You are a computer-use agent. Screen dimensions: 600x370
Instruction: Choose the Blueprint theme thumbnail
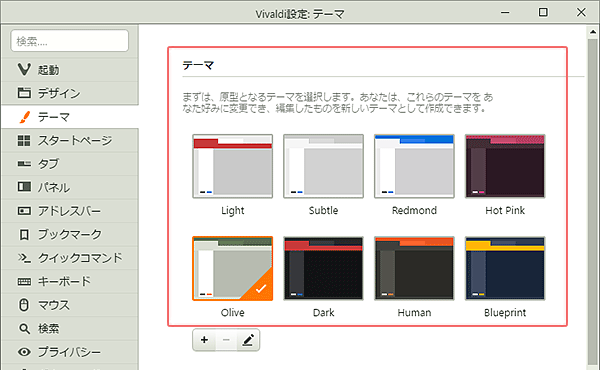(x=505, y=268)
